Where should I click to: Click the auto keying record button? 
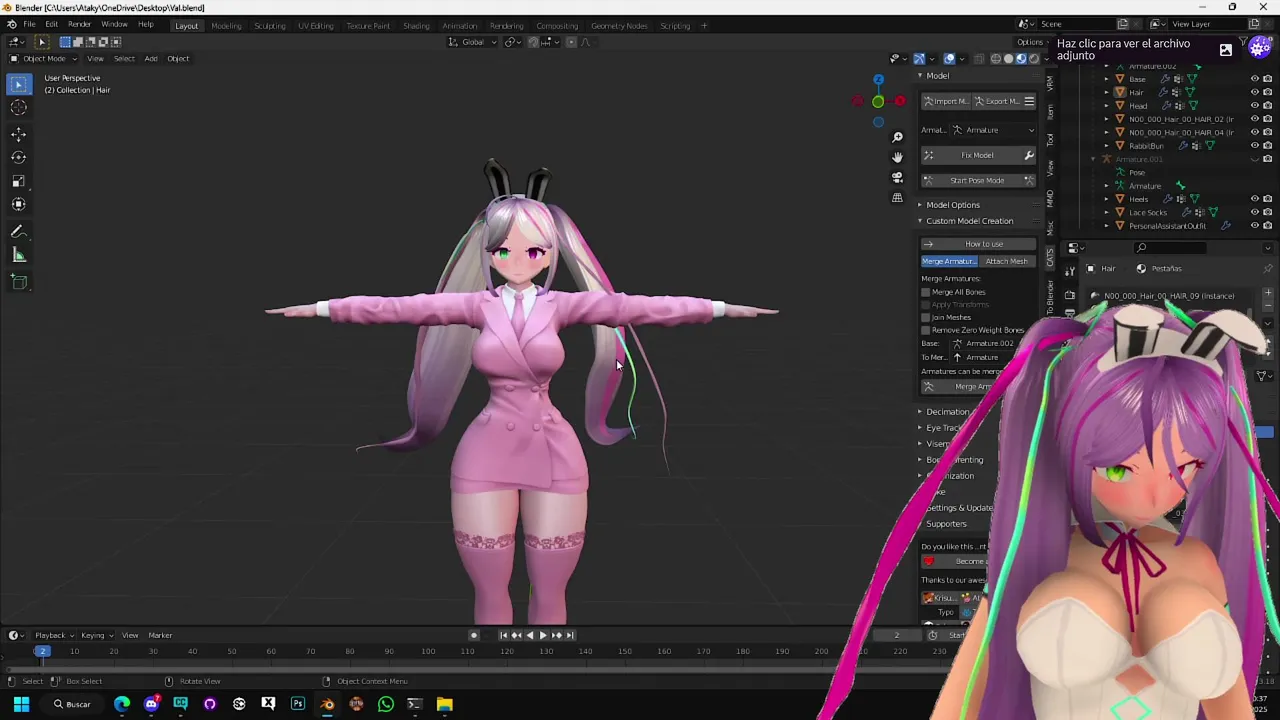tap(474, 635)
